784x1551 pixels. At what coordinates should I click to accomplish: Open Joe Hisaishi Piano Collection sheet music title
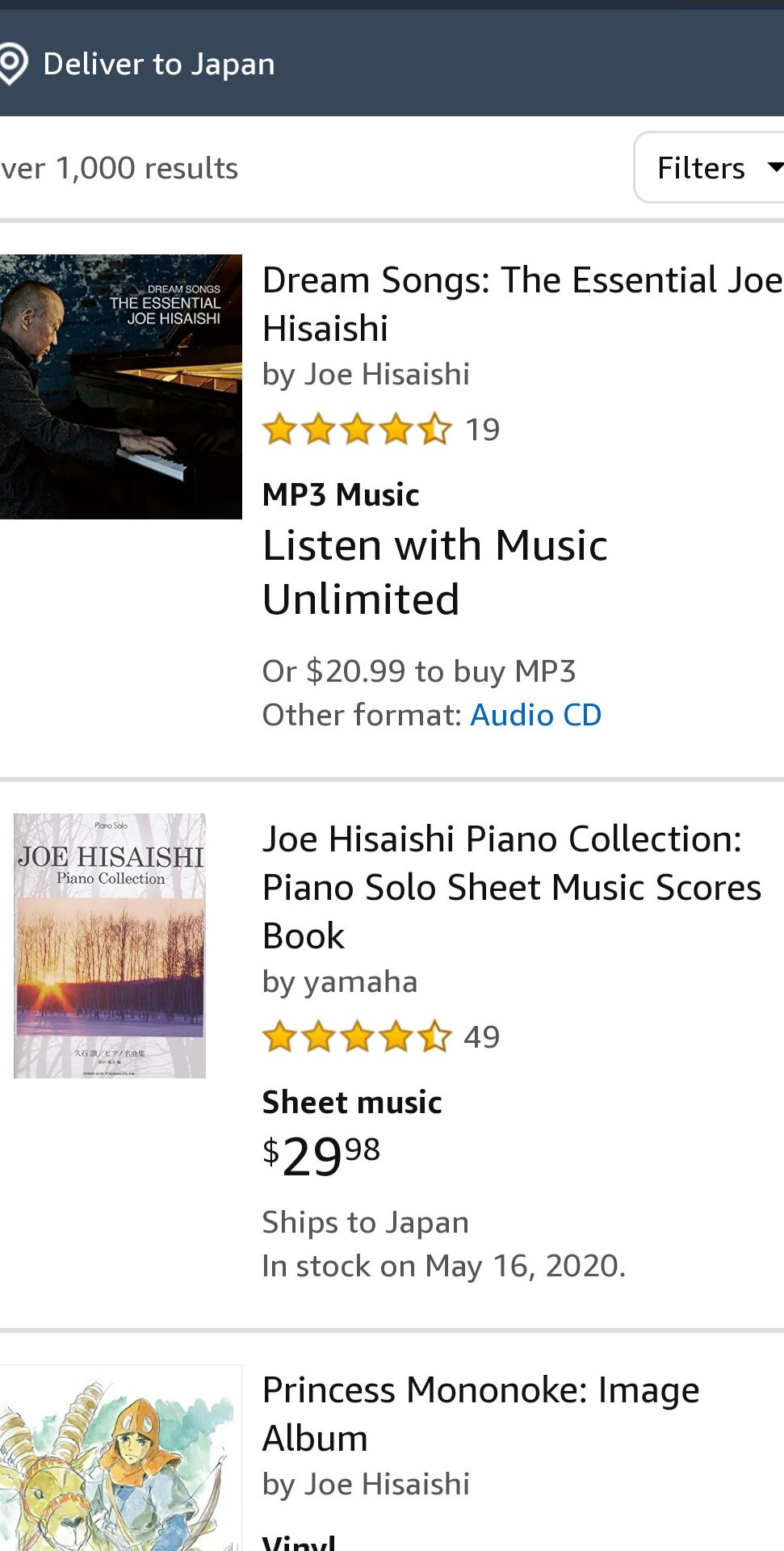pyautogui.click(x=512, y=887)
